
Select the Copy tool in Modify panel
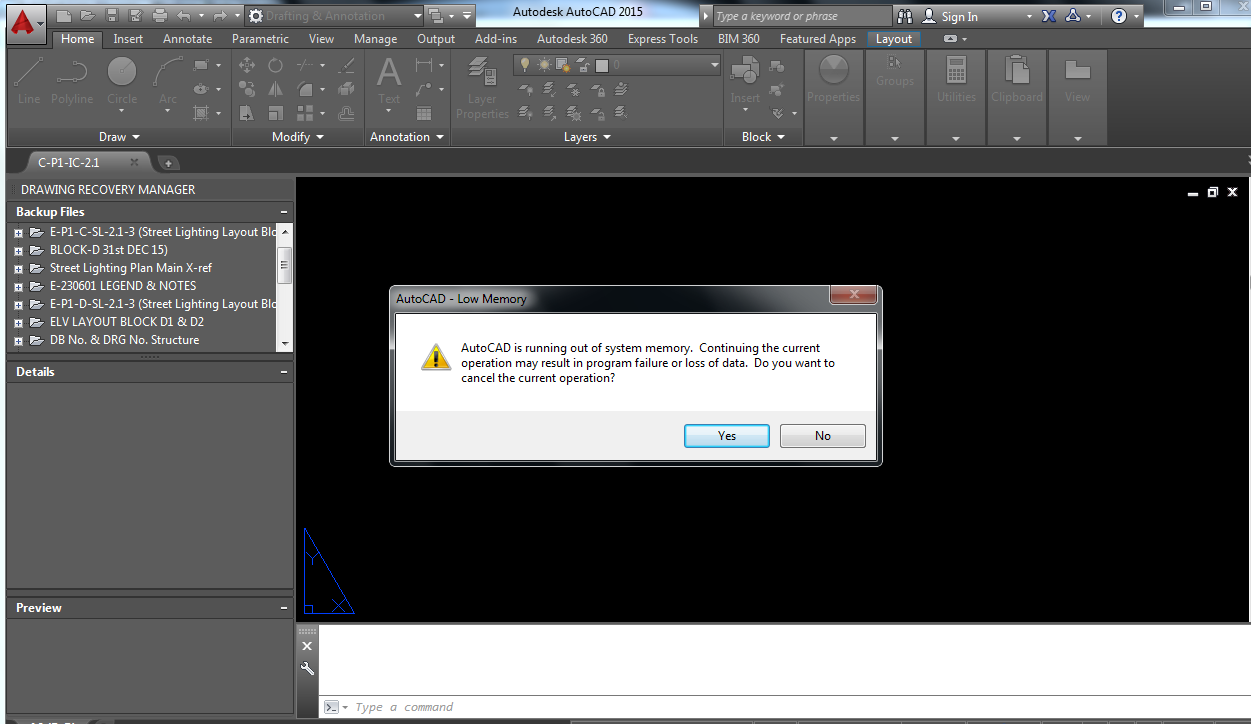247,89
